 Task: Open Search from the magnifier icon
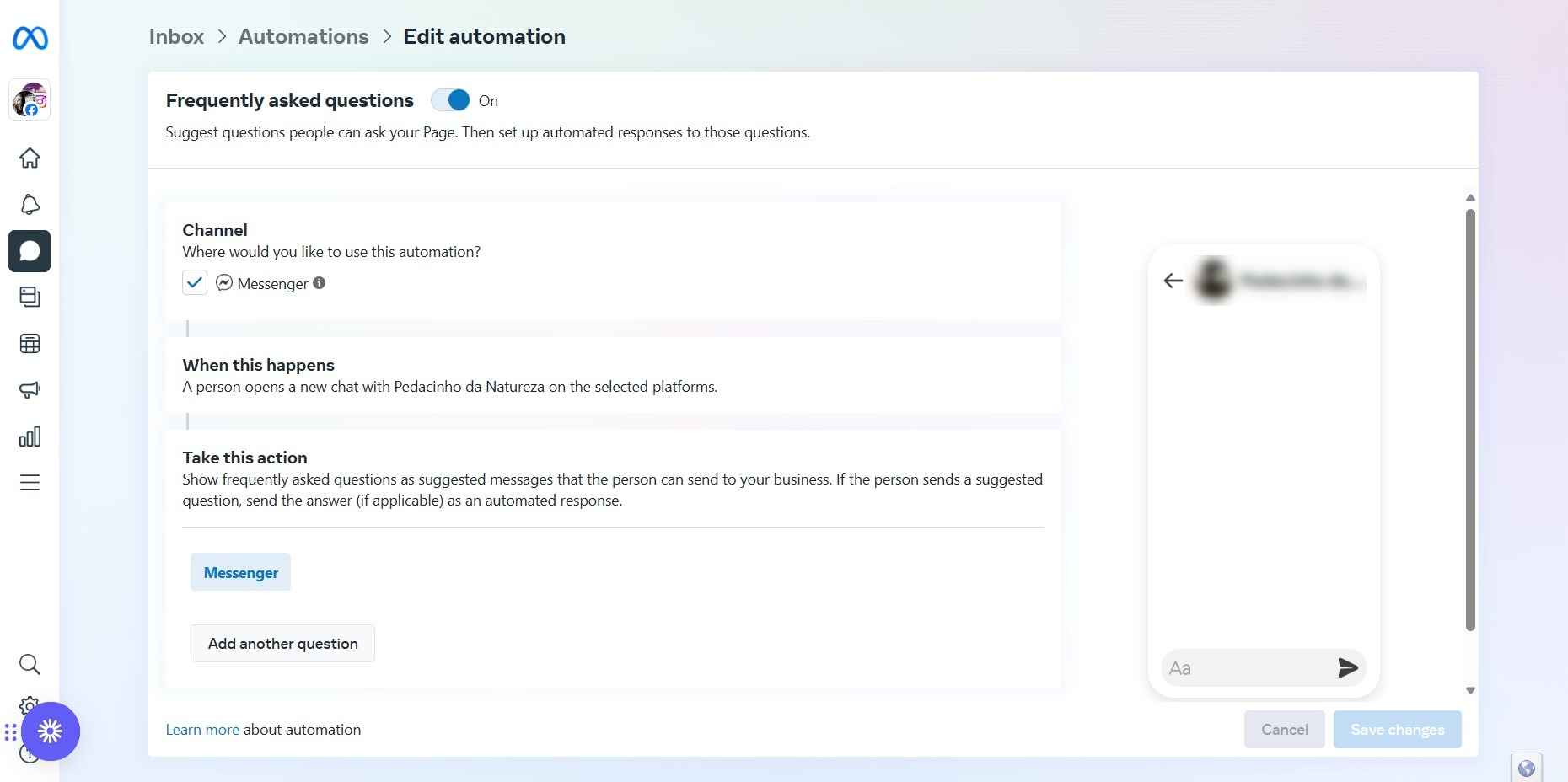tap(30, 664)
